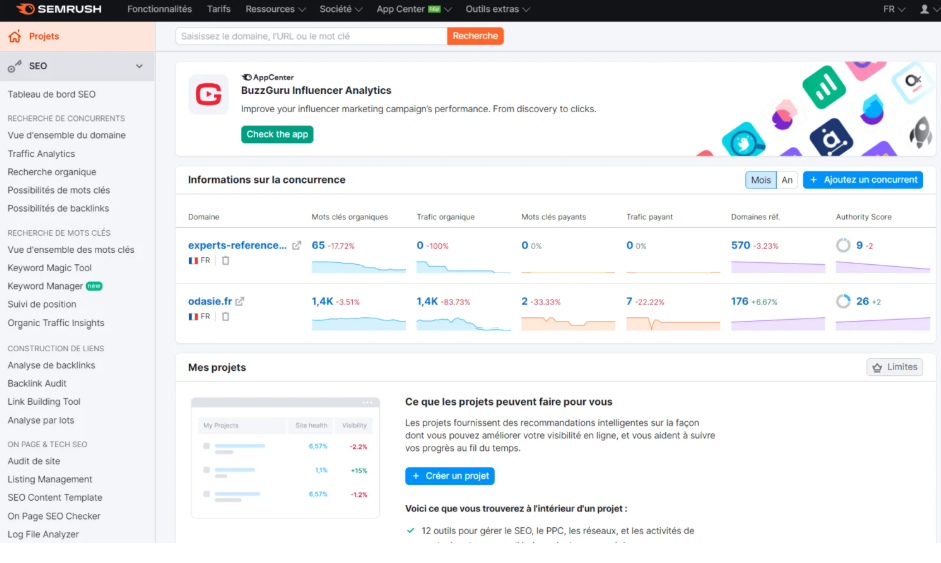Open Recherche organique in sidebar

[52, 172]
